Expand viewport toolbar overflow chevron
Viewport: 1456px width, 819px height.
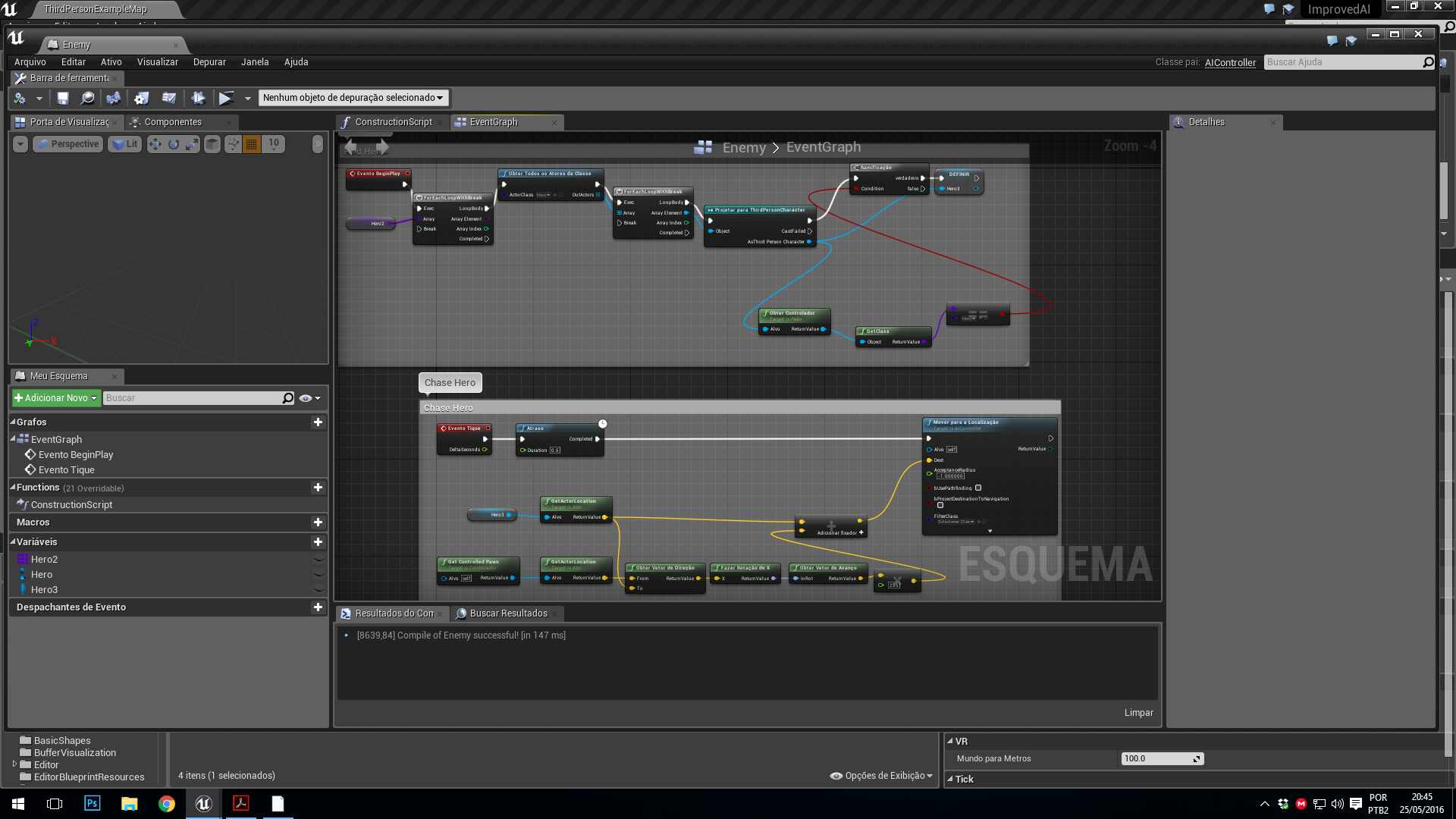(318, 144)
